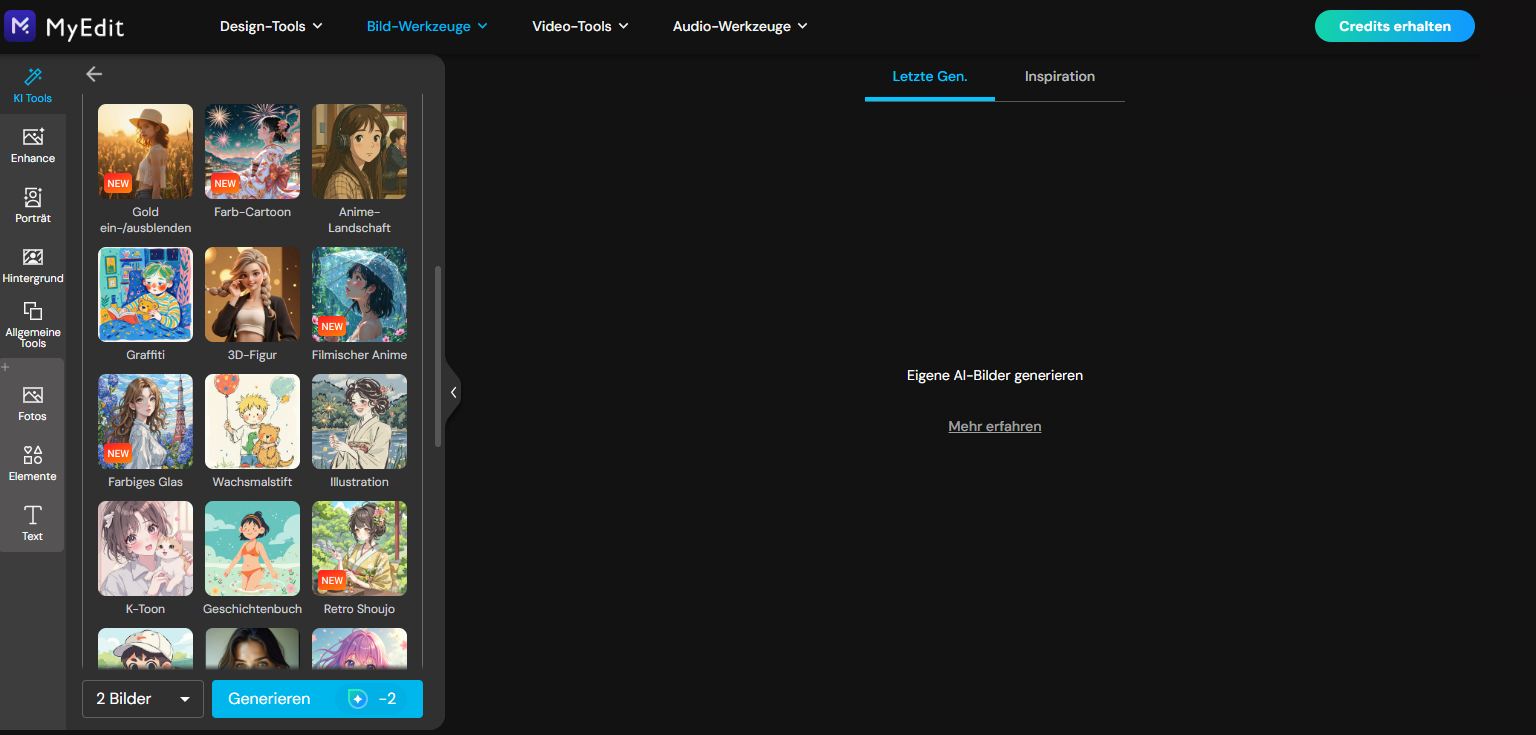Select the 3D-Figur style thumbnail
The width and height of the screenshot is (1536, 735).
click(252, 294)
